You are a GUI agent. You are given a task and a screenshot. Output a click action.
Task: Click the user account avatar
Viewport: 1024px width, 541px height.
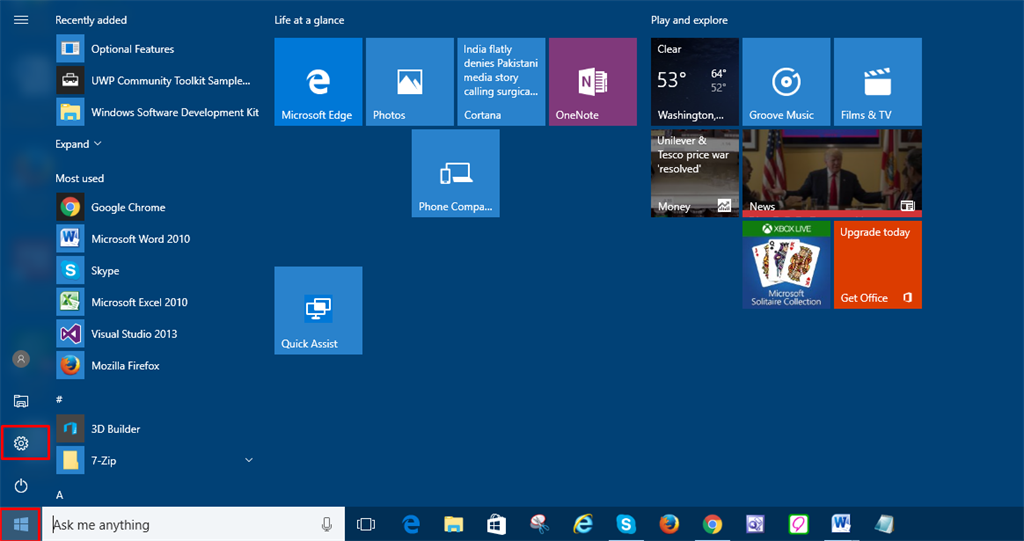coord(21,359)
